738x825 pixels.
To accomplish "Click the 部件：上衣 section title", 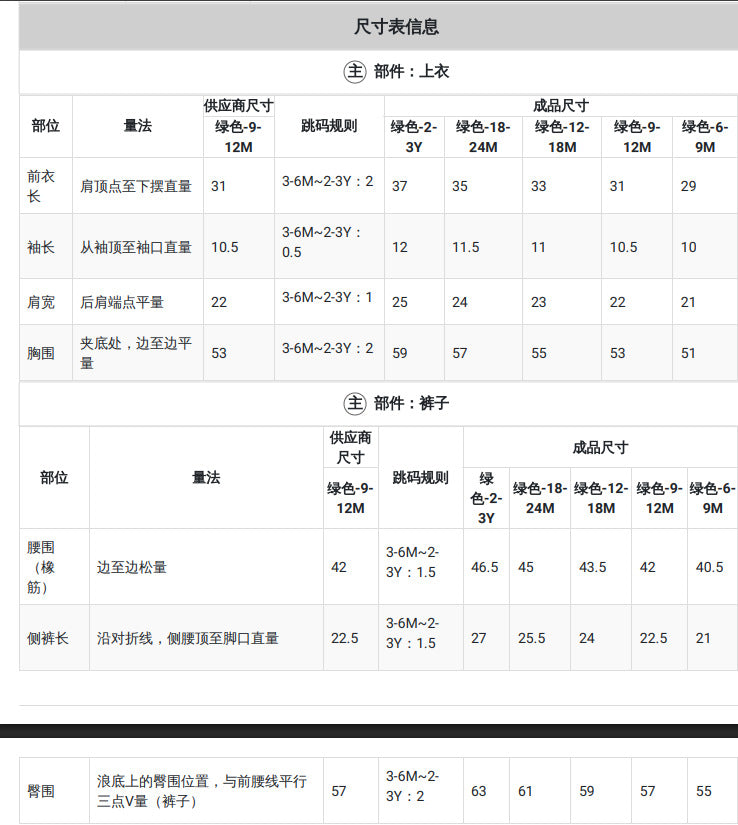I will [411, 72].
